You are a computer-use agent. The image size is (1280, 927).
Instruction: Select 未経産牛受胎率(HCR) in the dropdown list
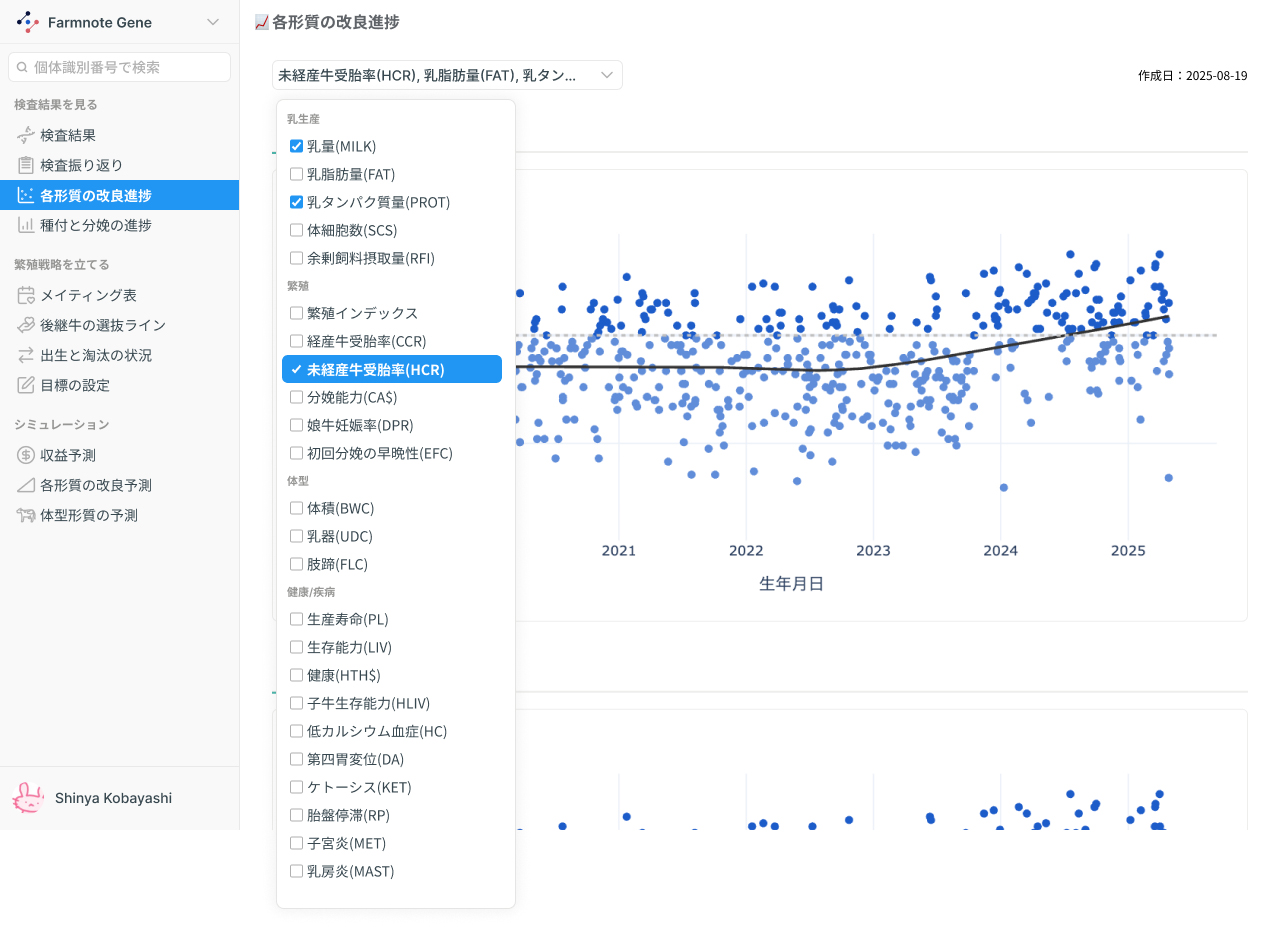(391, 370)
